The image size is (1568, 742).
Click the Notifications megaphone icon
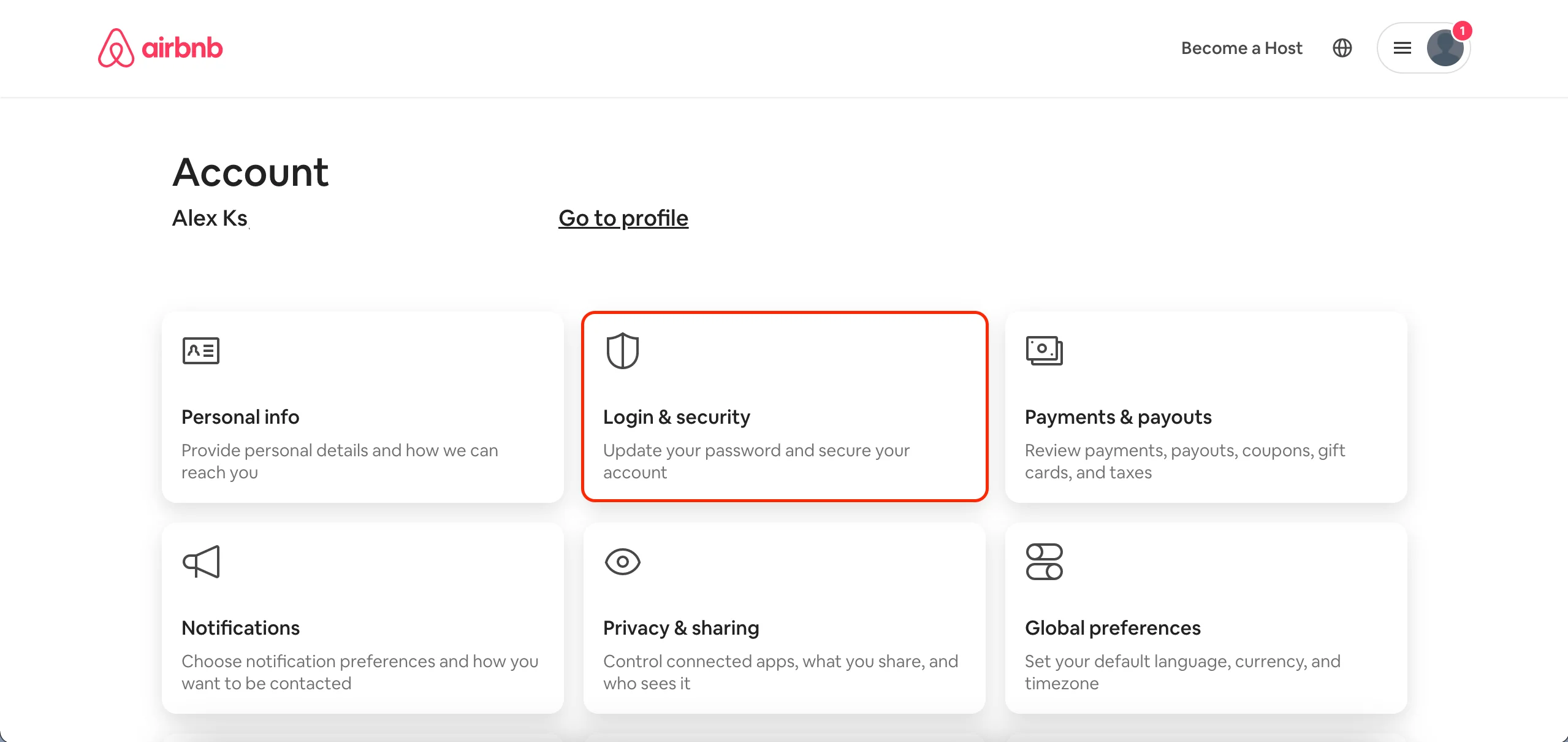coord(201,562)
